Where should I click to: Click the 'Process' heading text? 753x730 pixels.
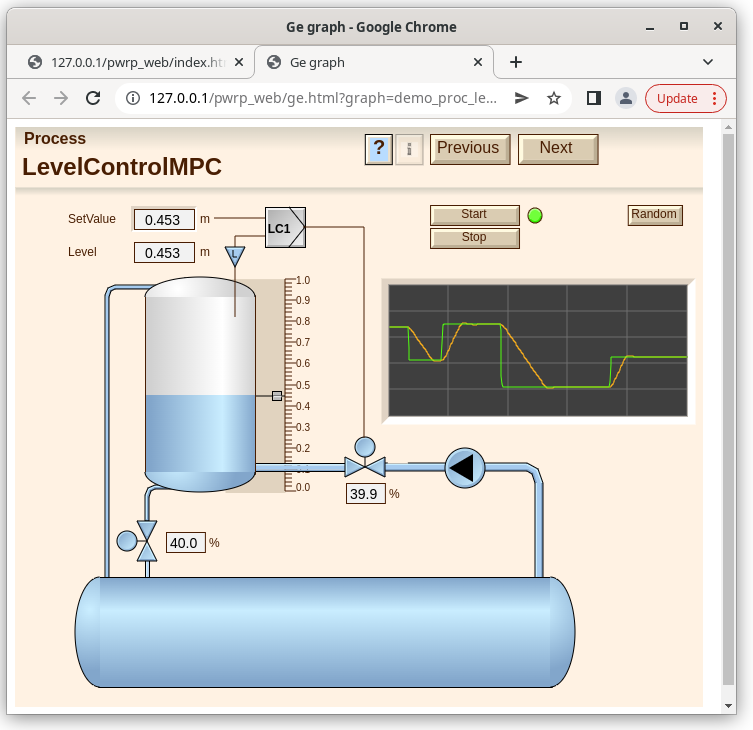(55, 138)
